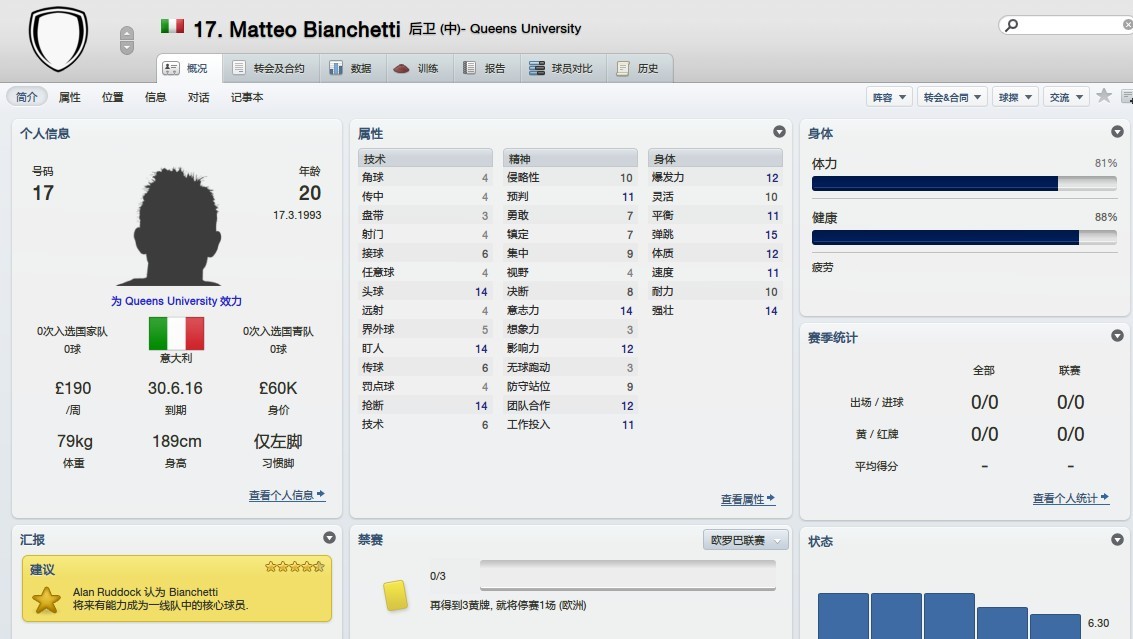Click the gold star icon in 建议 note
The width and height of the screenshot is (1133, 639).
tap(46, 599)
